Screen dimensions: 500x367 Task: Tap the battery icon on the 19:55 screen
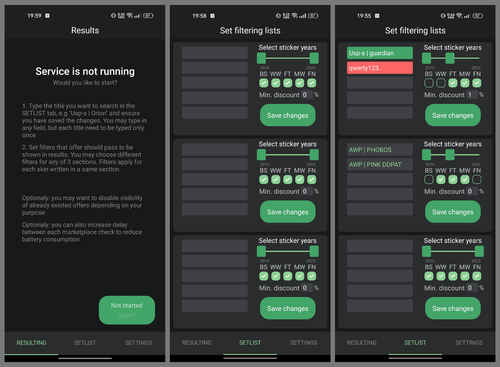(478, 16)
